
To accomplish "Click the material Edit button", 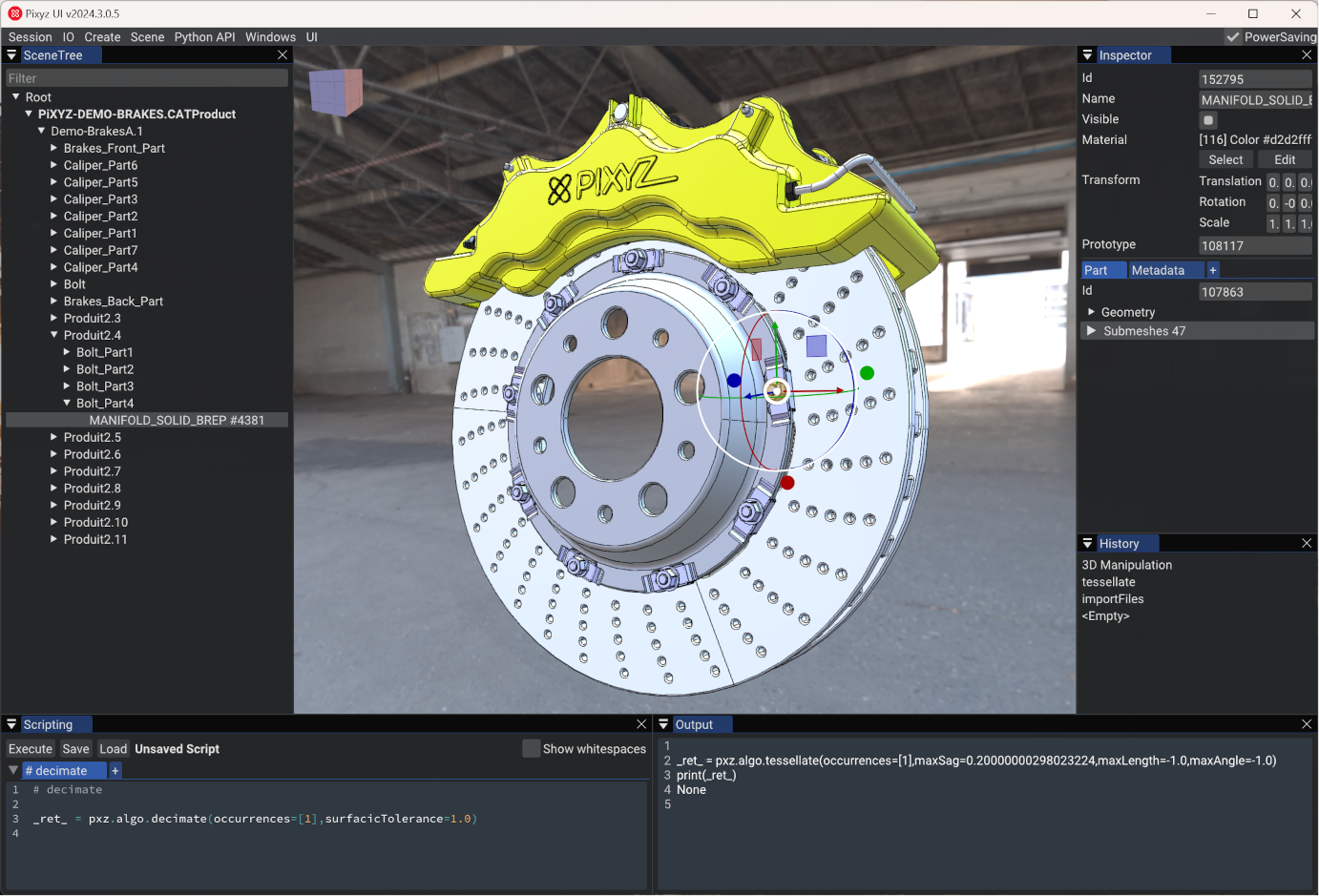I will (x=1285, y=160).
